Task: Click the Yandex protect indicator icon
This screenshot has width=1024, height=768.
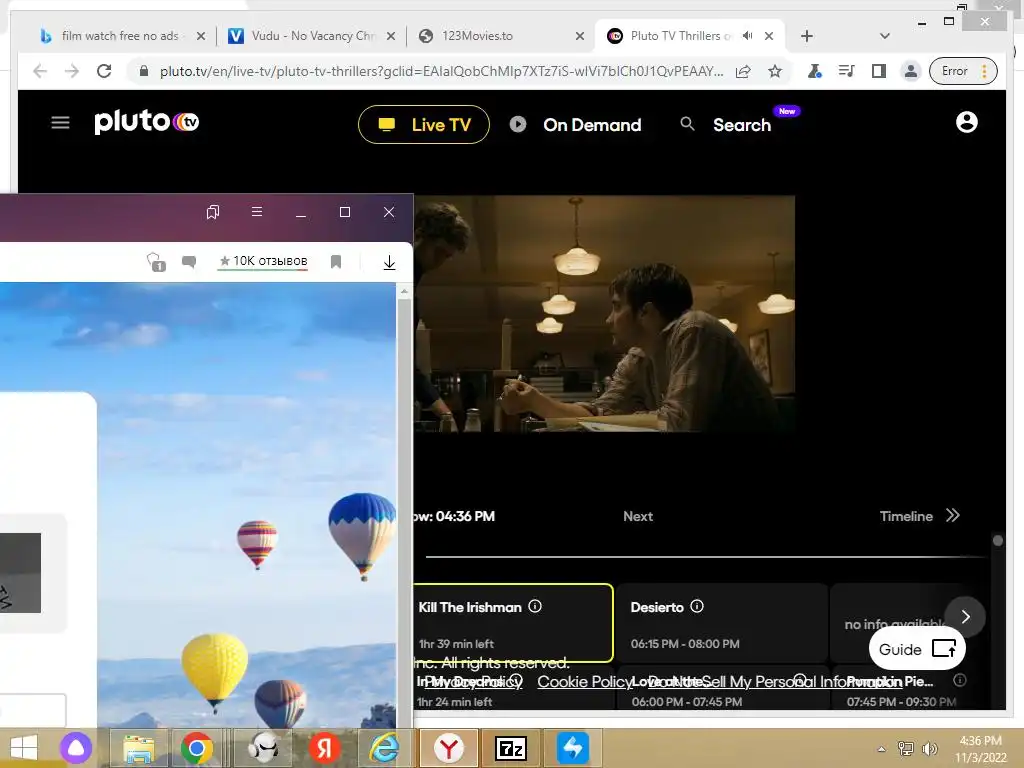Action: pos(156,262)
